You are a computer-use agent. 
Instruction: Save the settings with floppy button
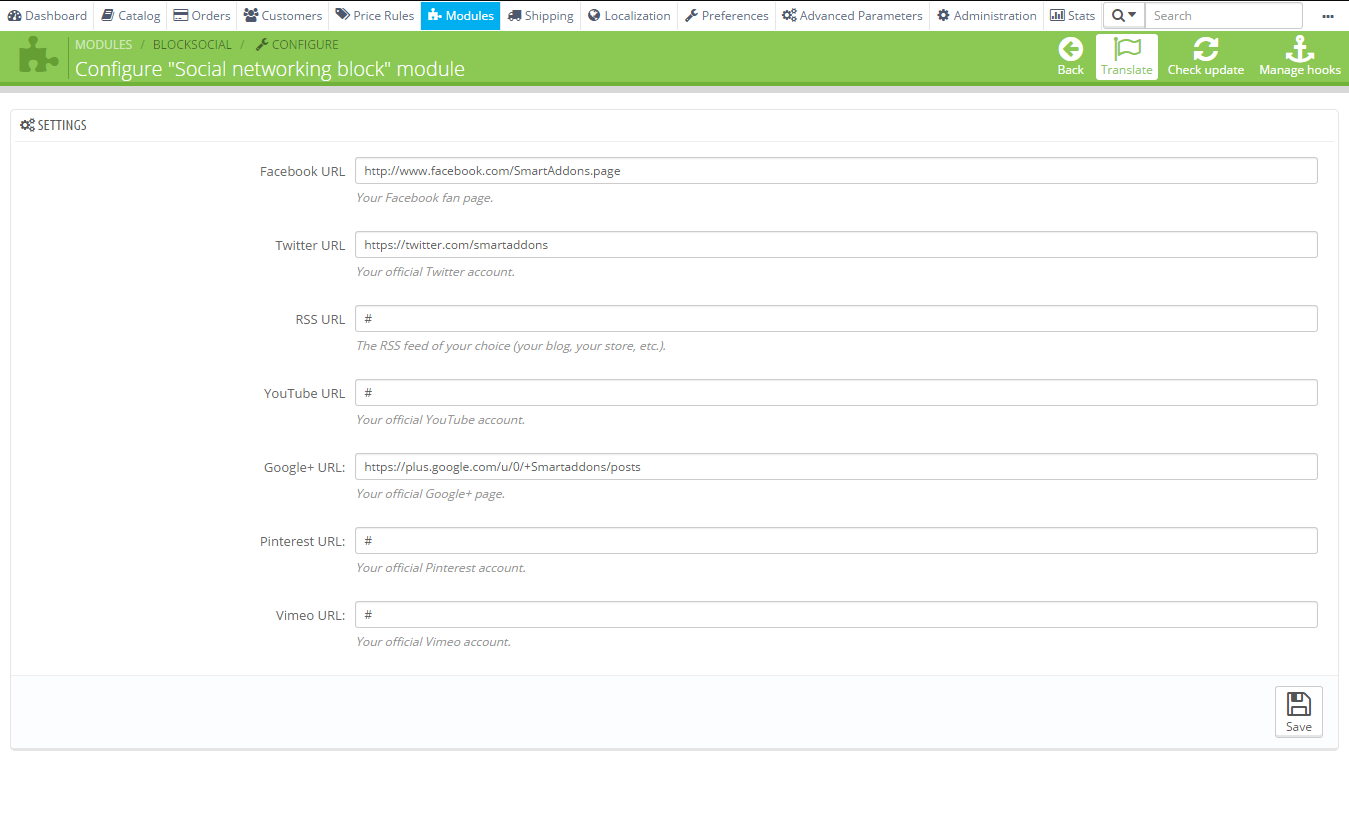pos(1298,712)
